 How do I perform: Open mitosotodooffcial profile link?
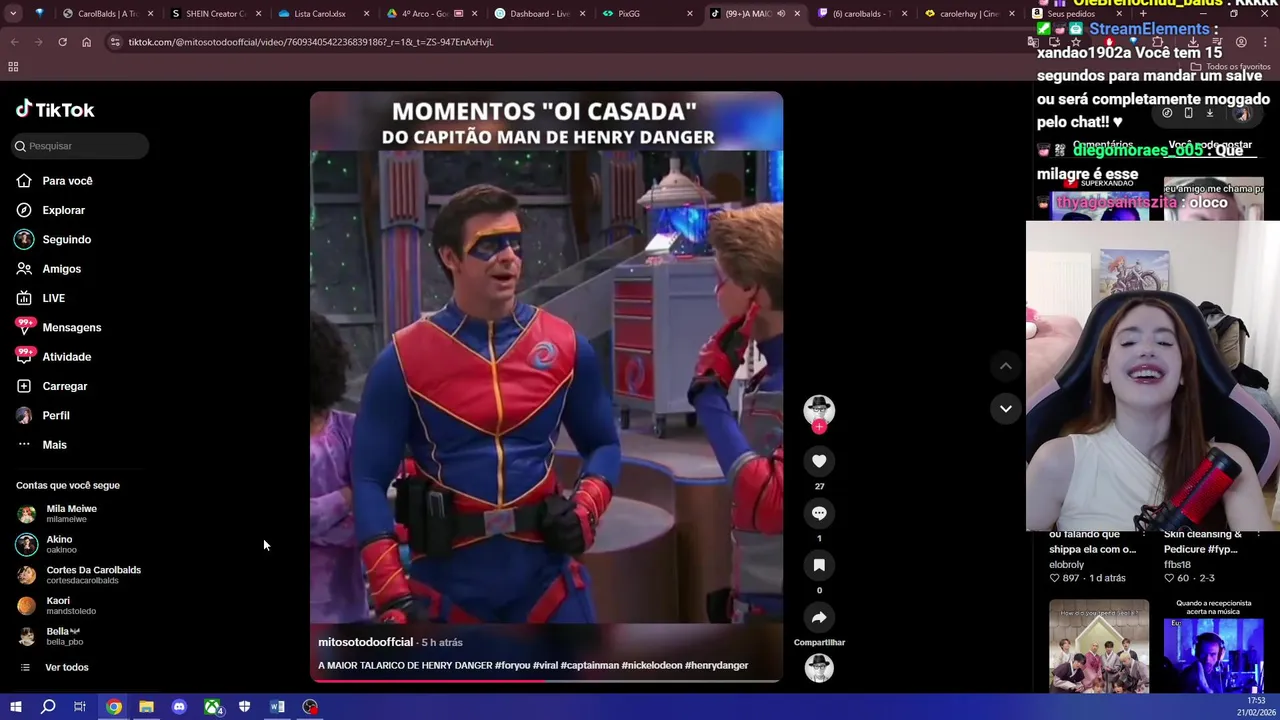(x=365, y=642)
